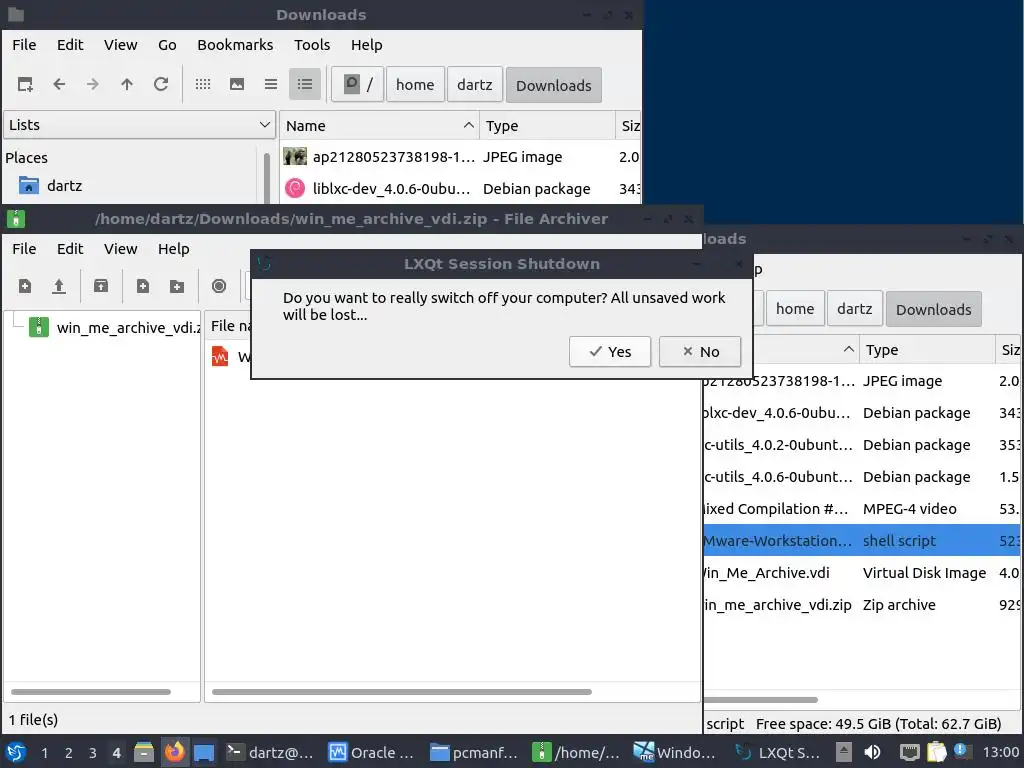Confirm shutdown with Yes button
Viewport: 1024px width, 768px height.
coord(610,351)
